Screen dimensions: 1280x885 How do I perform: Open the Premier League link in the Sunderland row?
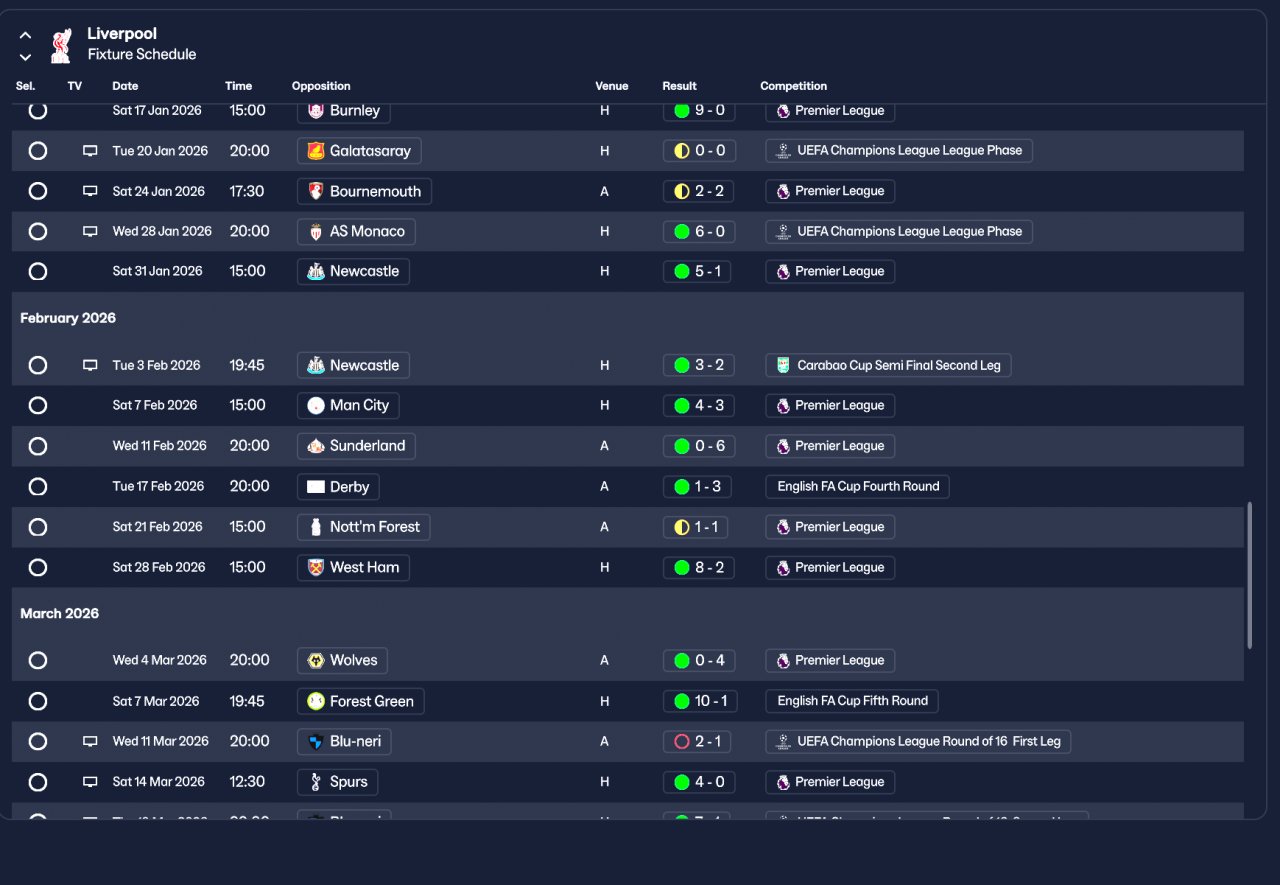830,446
